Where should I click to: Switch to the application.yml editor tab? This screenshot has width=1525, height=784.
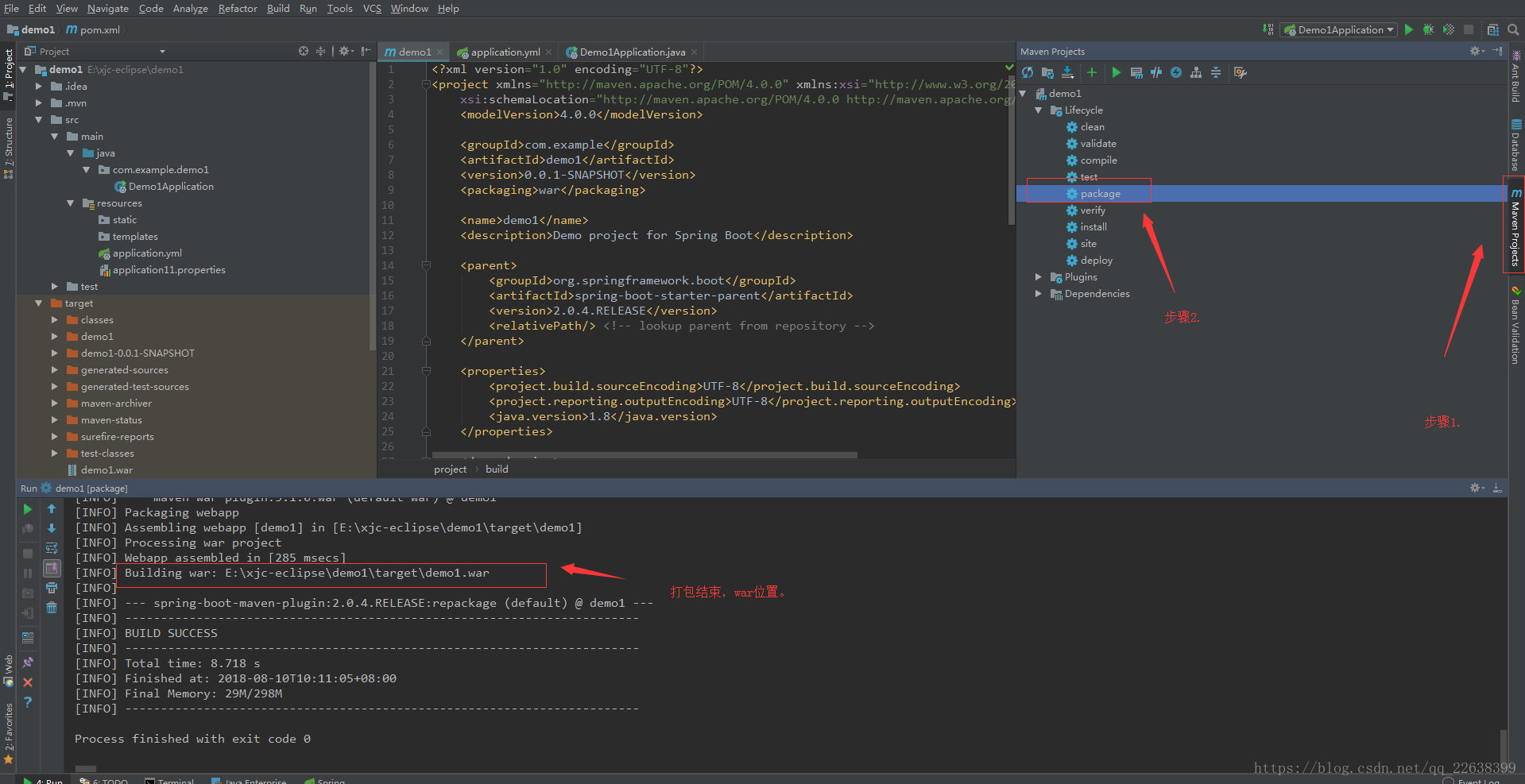coord(505,52)
